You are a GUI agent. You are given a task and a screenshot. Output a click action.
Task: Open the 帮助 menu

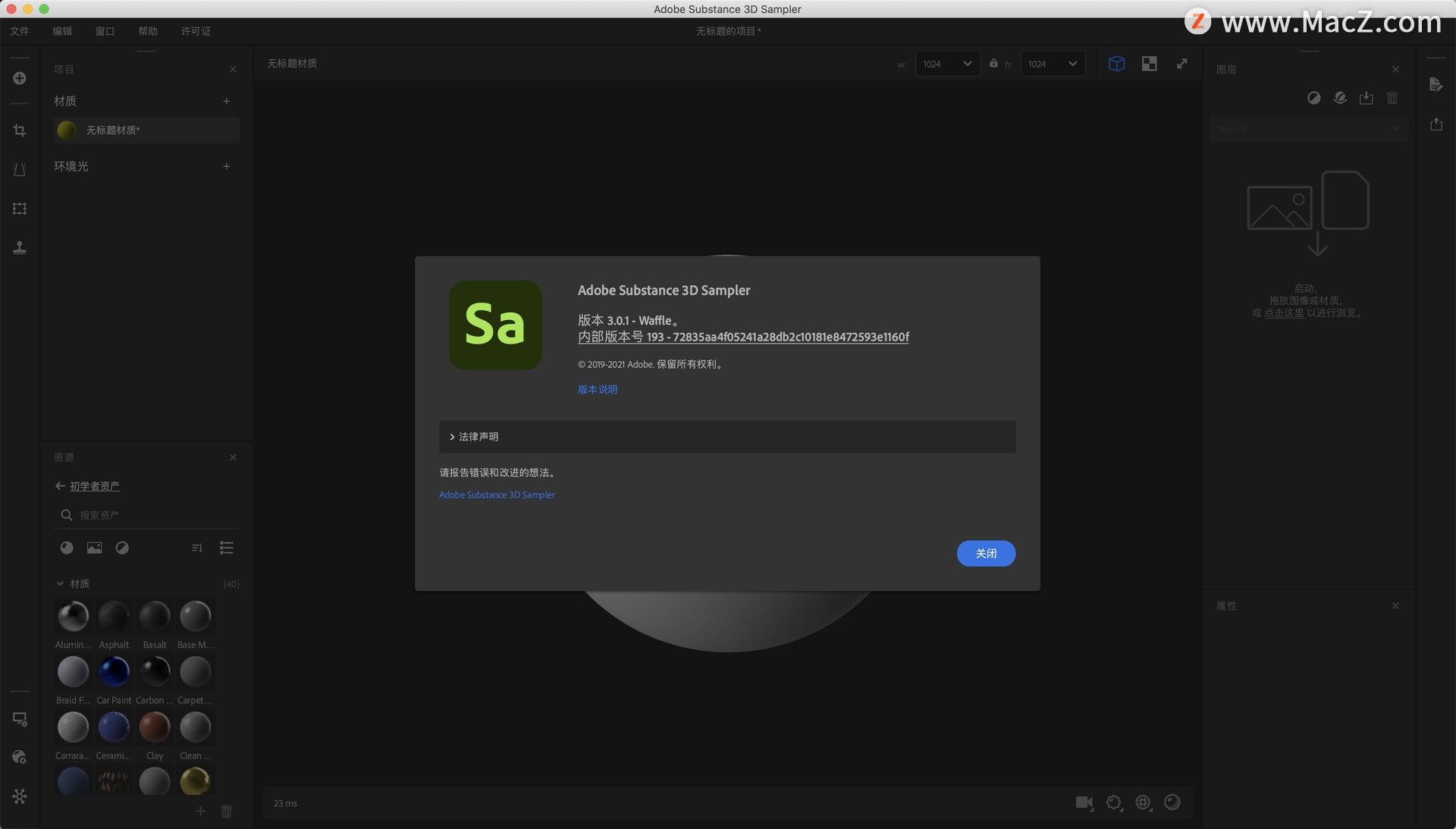(x=148, y=31)
